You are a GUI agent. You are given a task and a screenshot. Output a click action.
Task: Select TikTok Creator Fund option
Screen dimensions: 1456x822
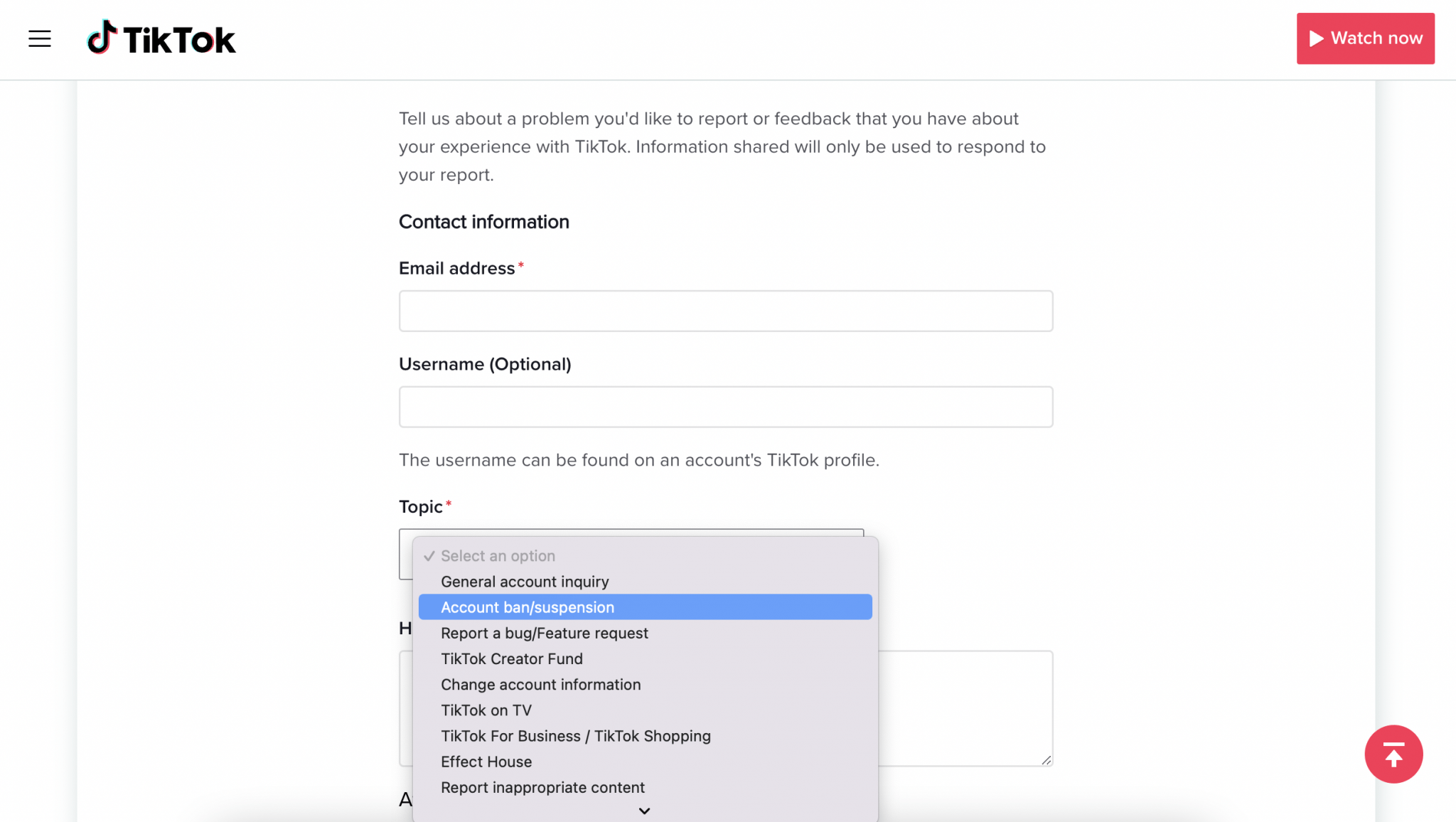tap(511, 658)
